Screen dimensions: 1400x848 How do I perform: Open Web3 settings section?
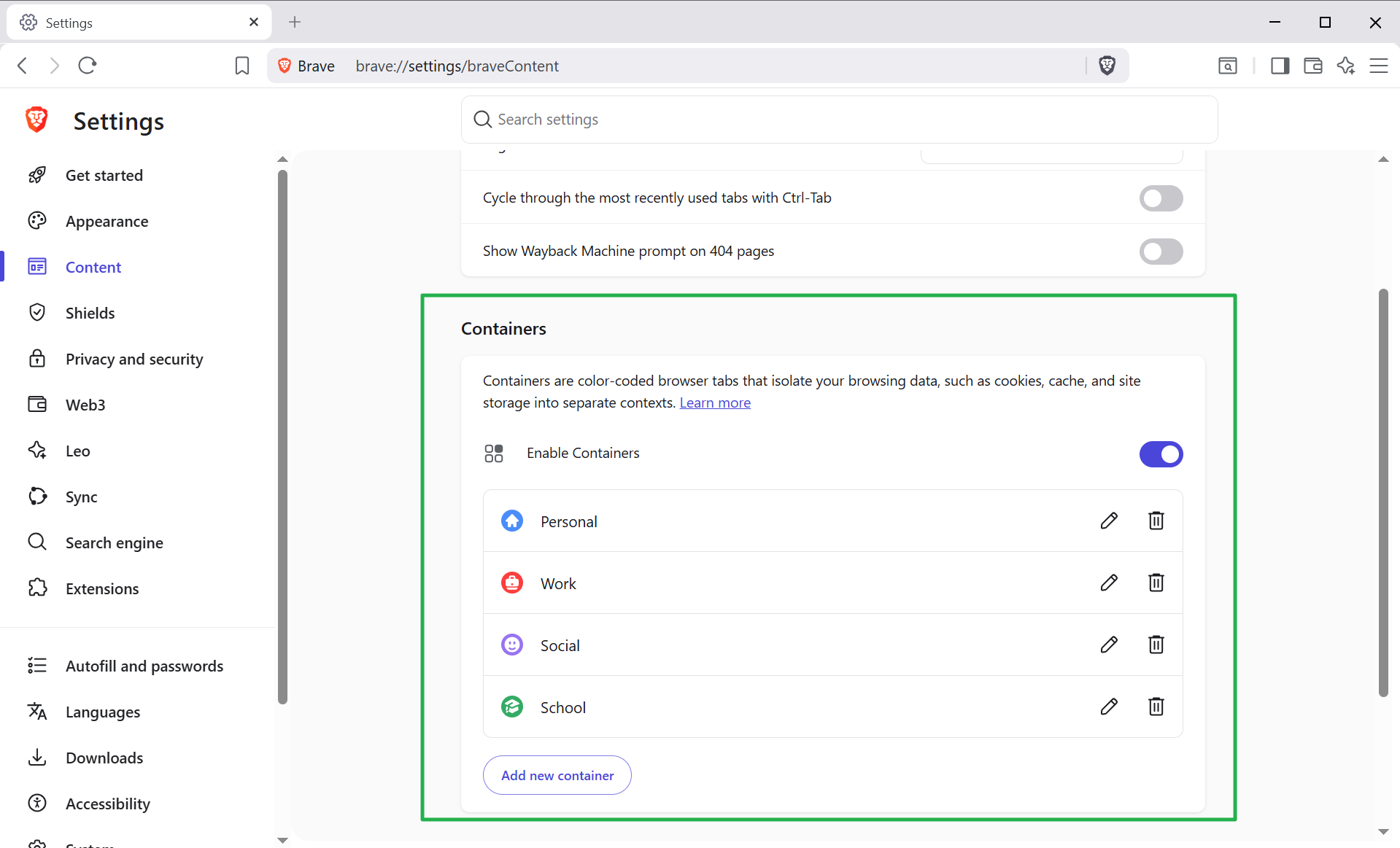(x=85, y=405)
